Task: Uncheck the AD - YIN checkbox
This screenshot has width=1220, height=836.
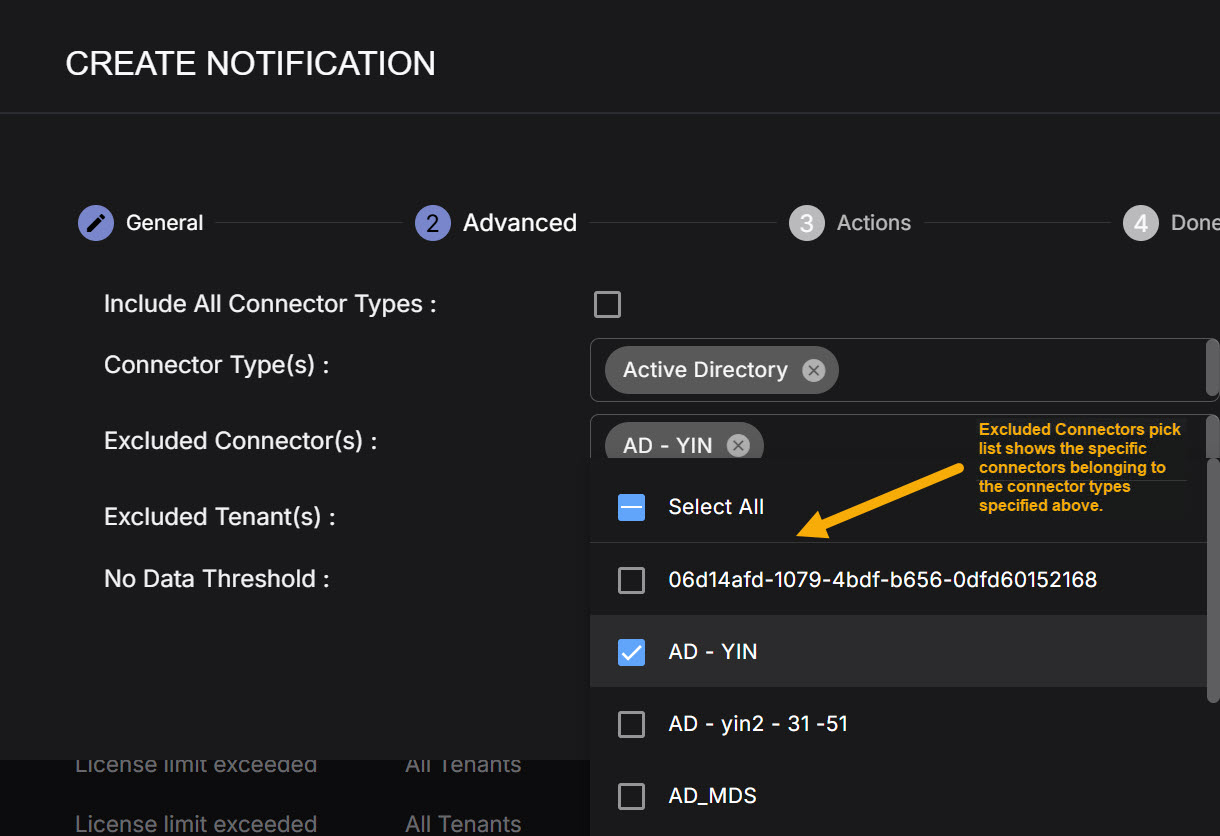Action: point(632,652)
